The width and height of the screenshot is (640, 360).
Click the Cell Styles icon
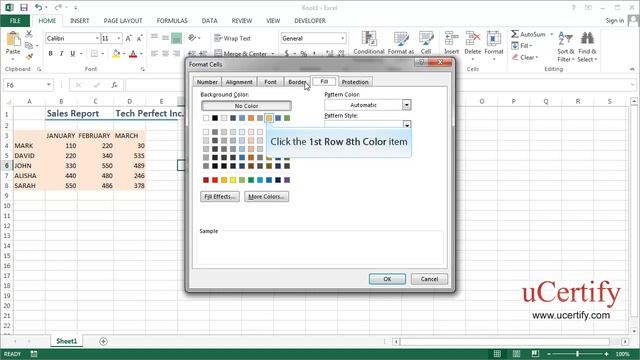(426, 39)
